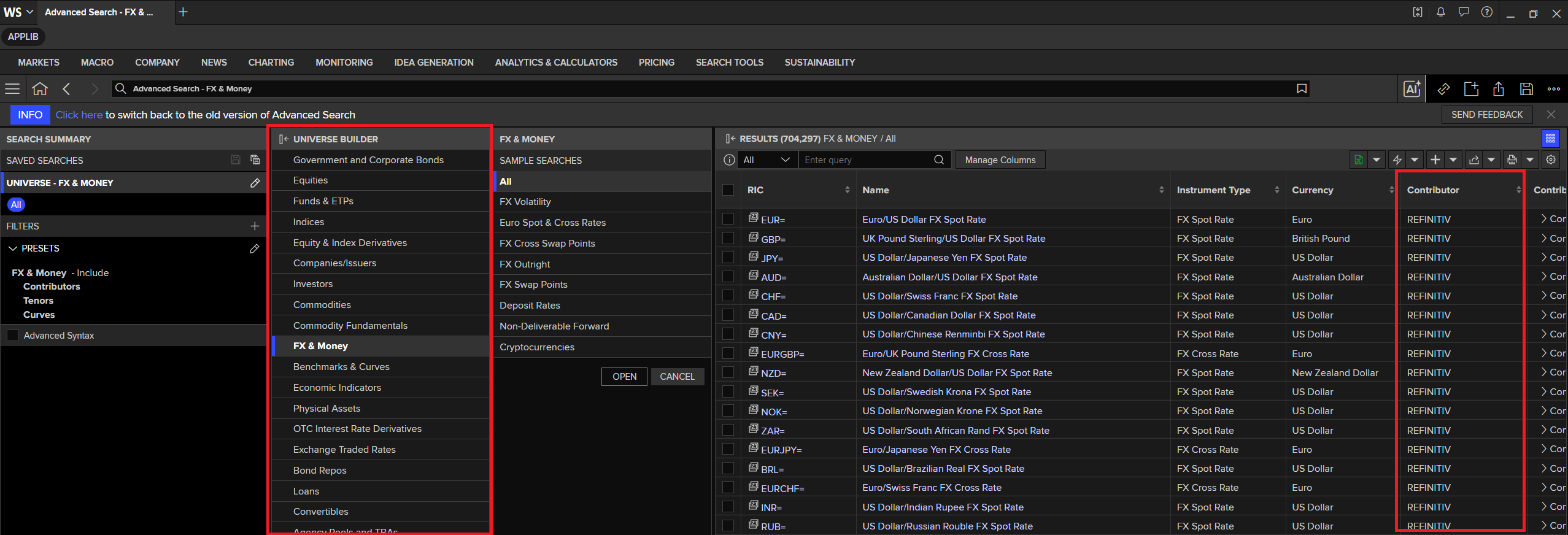
Task: Open the SEARCH TOOLS menu
Action: point(730,63)
